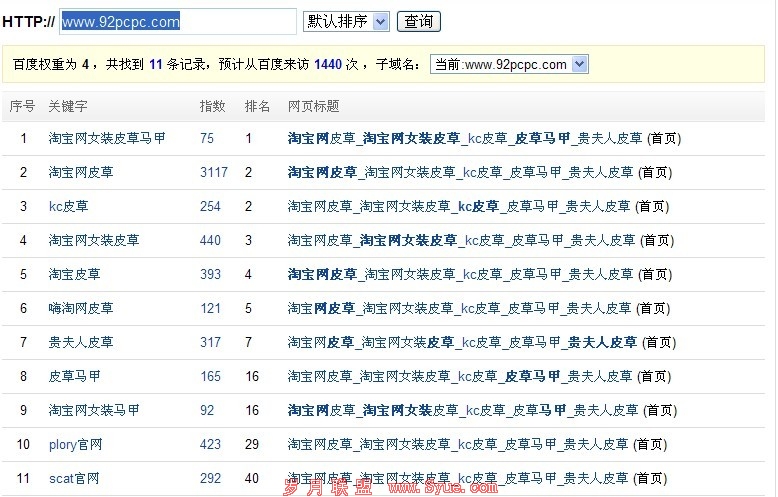This screenshot has width=778, height=497.
Task: Click the 贵夫人皮草 keyword link
Action: coord(81,342)
